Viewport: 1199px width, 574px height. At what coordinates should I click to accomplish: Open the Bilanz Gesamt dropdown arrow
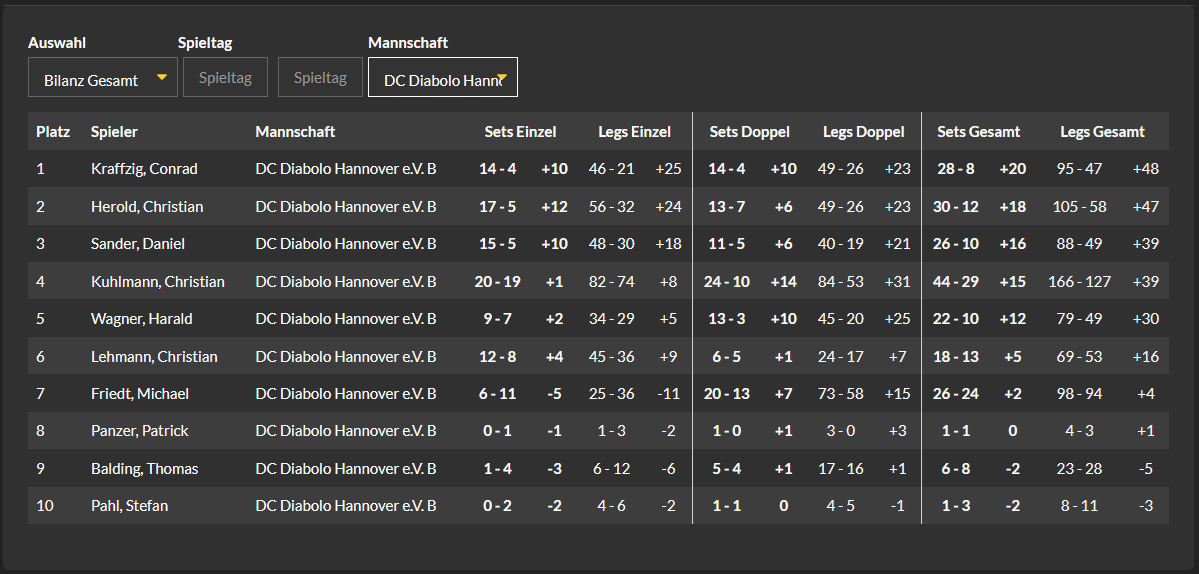(x=162, y=77)
